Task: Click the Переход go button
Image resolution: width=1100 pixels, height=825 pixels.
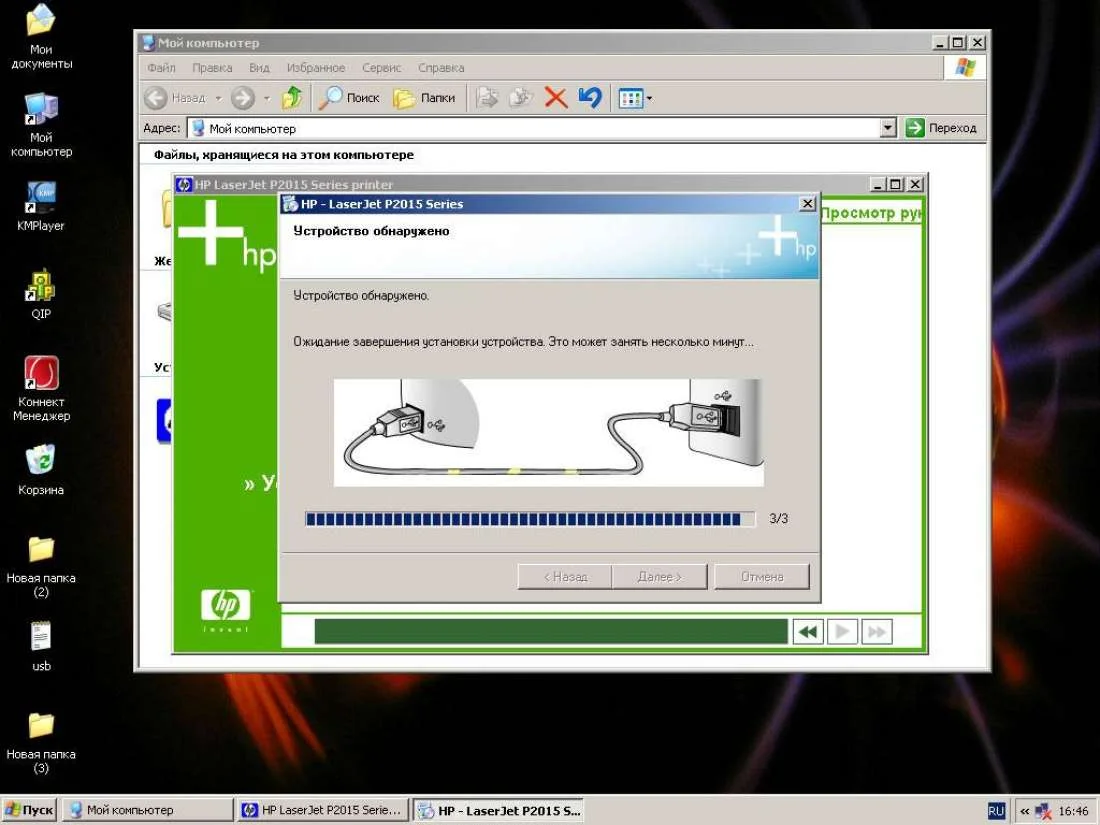Action: point(941,128)
